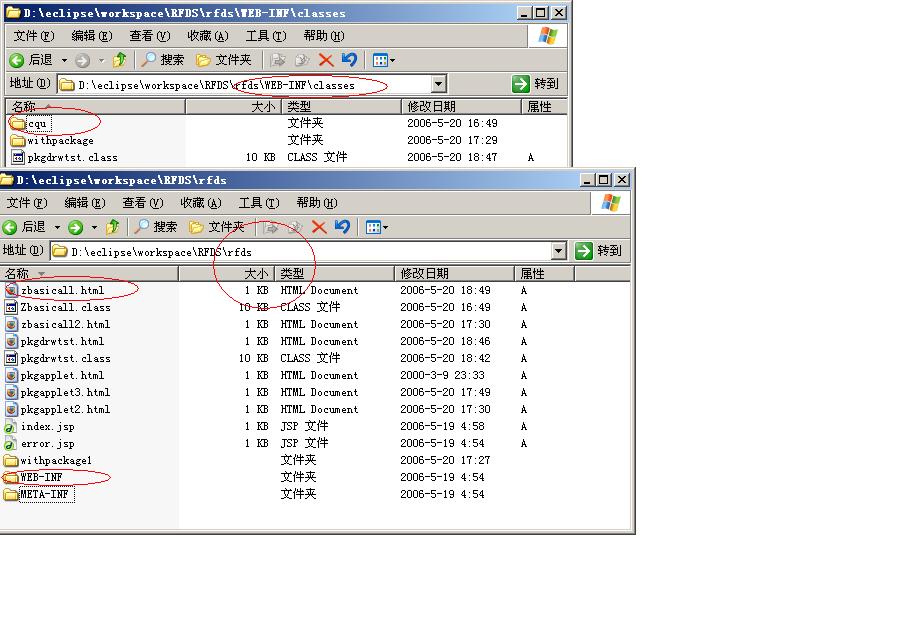Select zbasicall.html file

coord(55,290)
